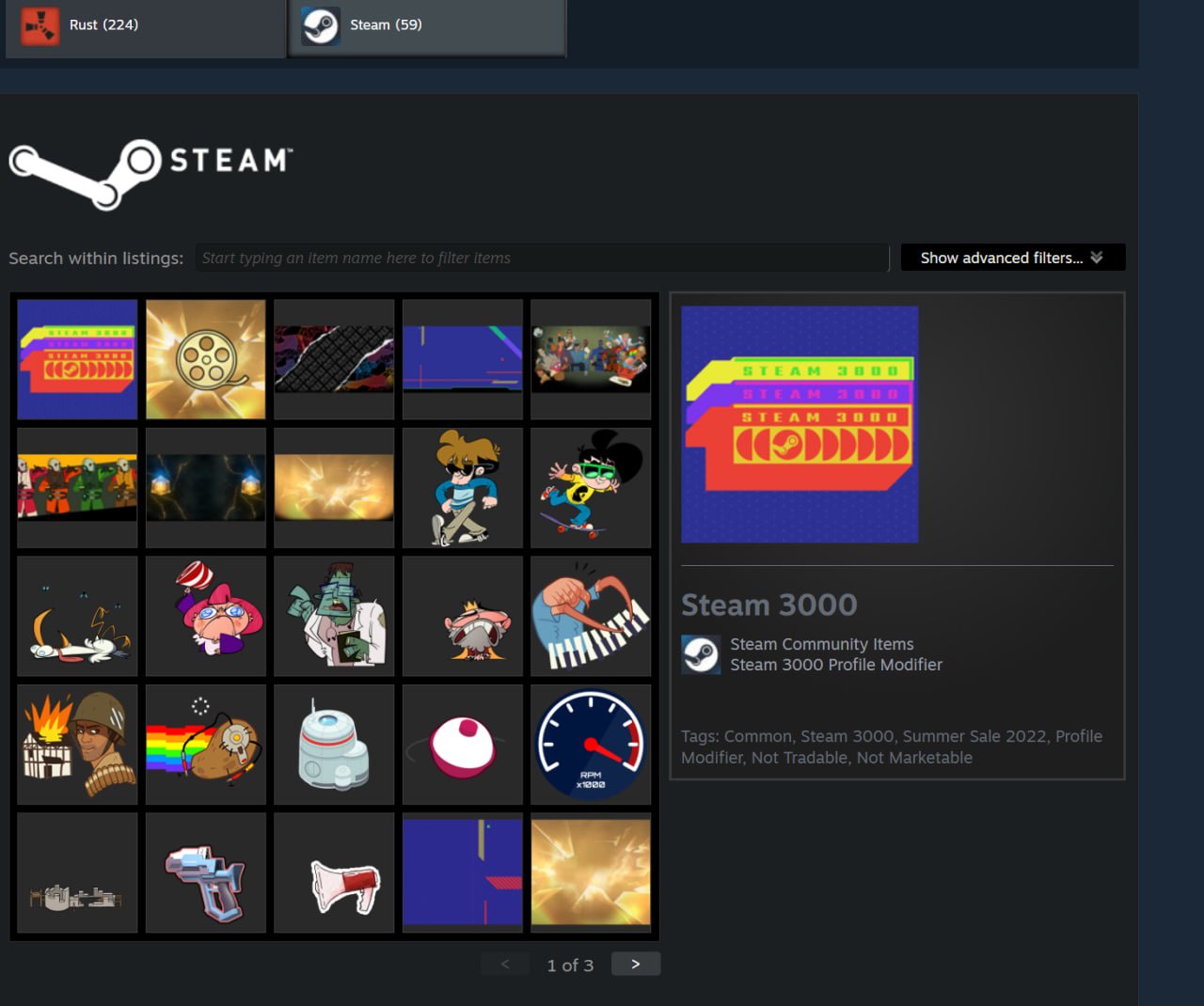
Task: Select the torn dark colorful background item
Action: pos(334,359)
